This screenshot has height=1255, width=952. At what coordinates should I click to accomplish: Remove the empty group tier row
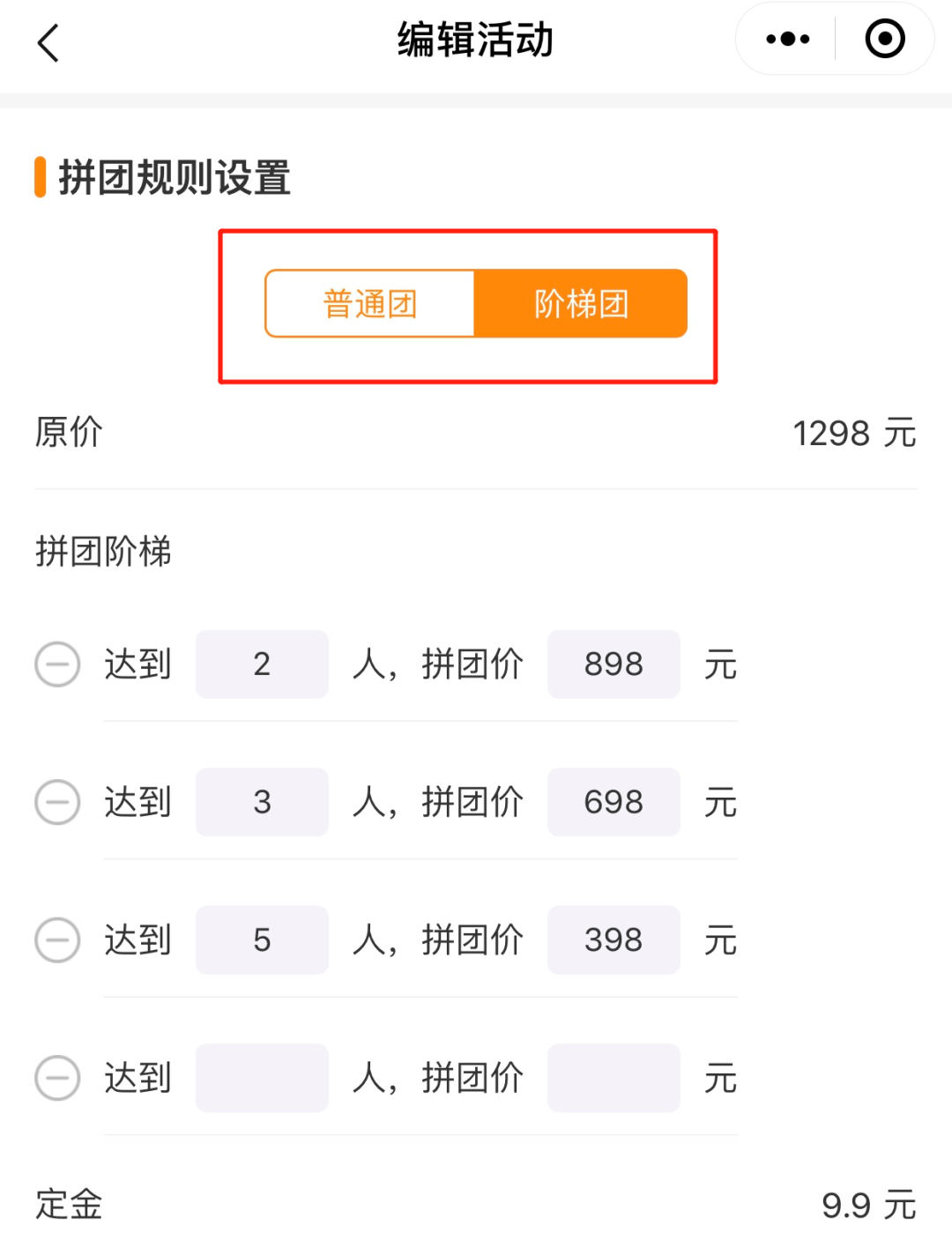click(x=57, y=1078)
